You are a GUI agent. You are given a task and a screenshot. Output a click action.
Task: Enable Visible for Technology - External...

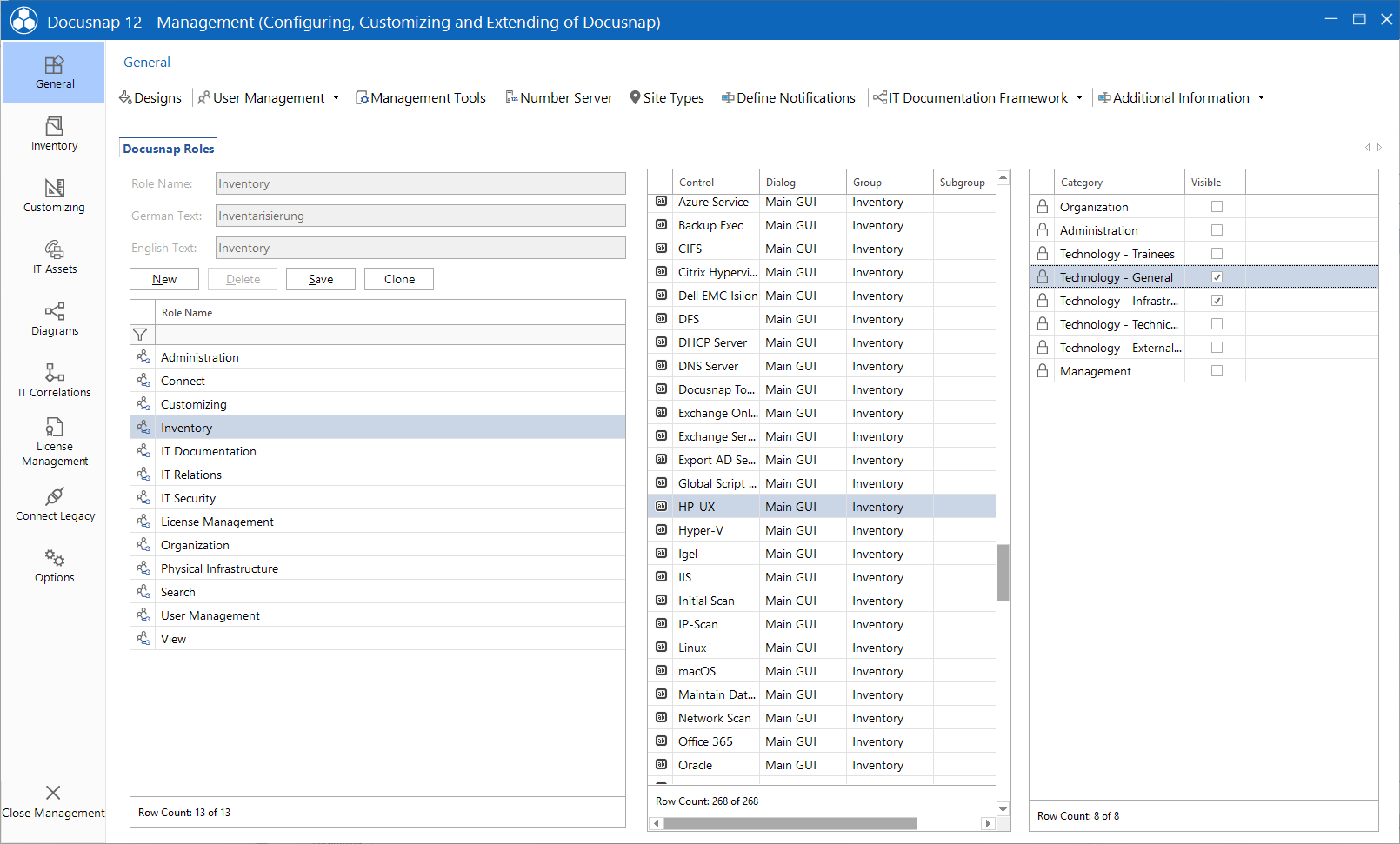click(x=1217, y=348)
